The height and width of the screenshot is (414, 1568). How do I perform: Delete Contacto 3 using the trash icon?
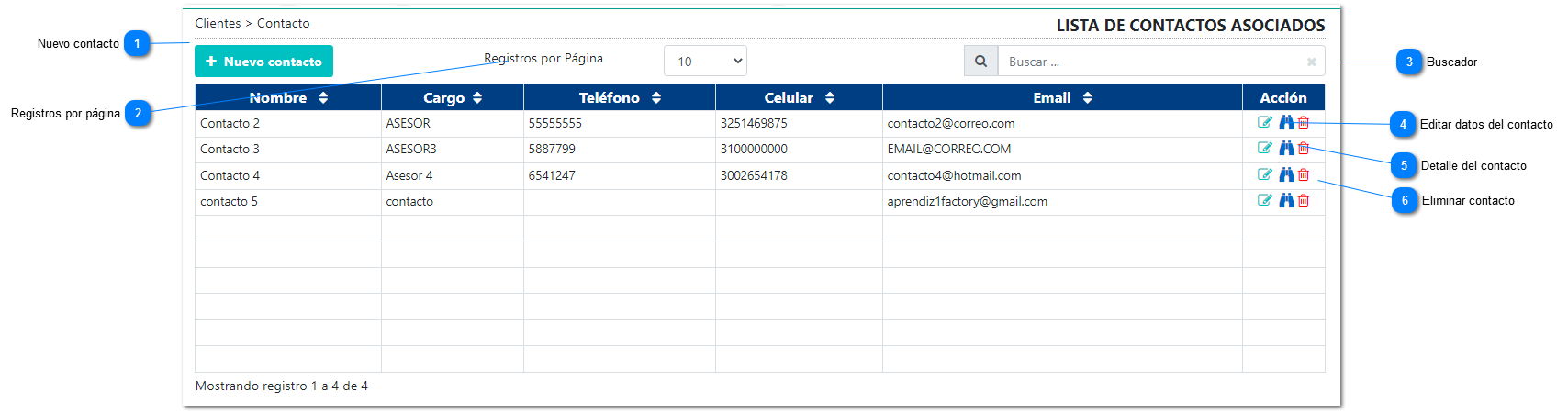[1304, 148]
